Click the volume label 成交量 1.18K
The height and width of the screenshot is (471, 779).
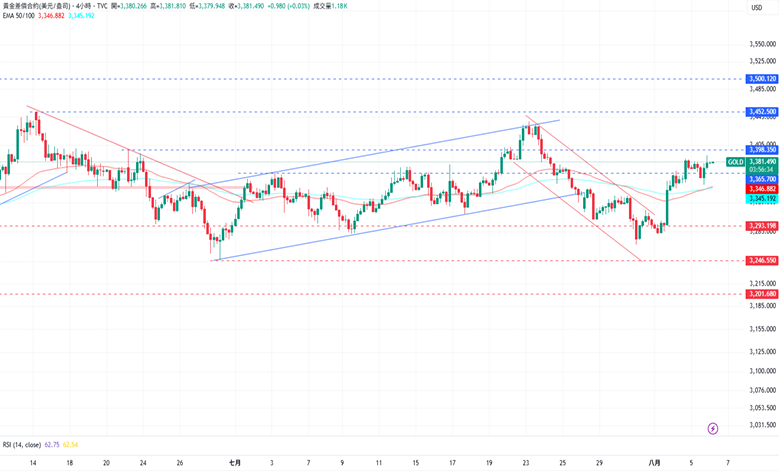pos(330,6)
